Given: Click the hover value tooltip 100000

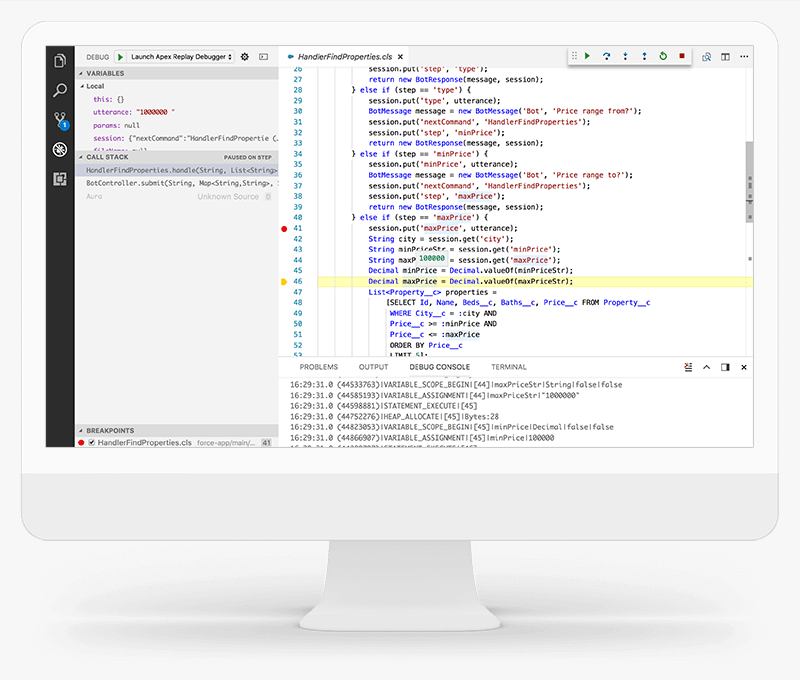Looking at the screenshot, I should click(x=432, y=258).
